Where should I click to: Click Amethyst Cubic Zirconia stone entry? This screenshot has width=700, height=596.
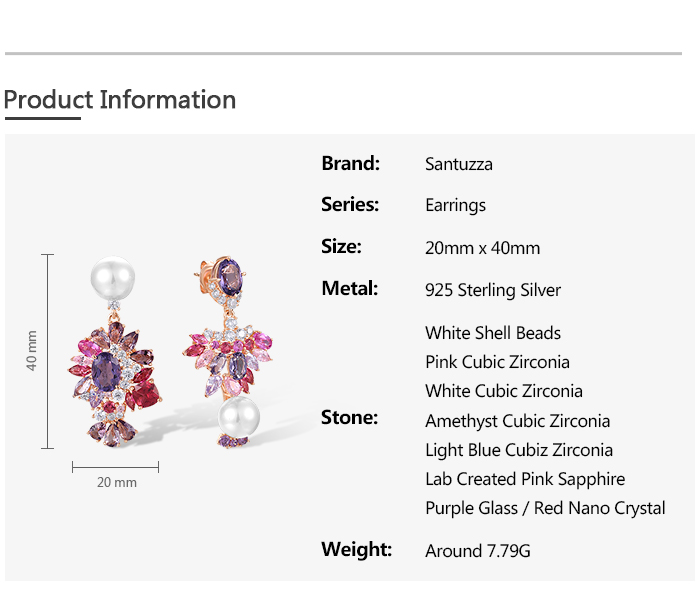point(517,421)
